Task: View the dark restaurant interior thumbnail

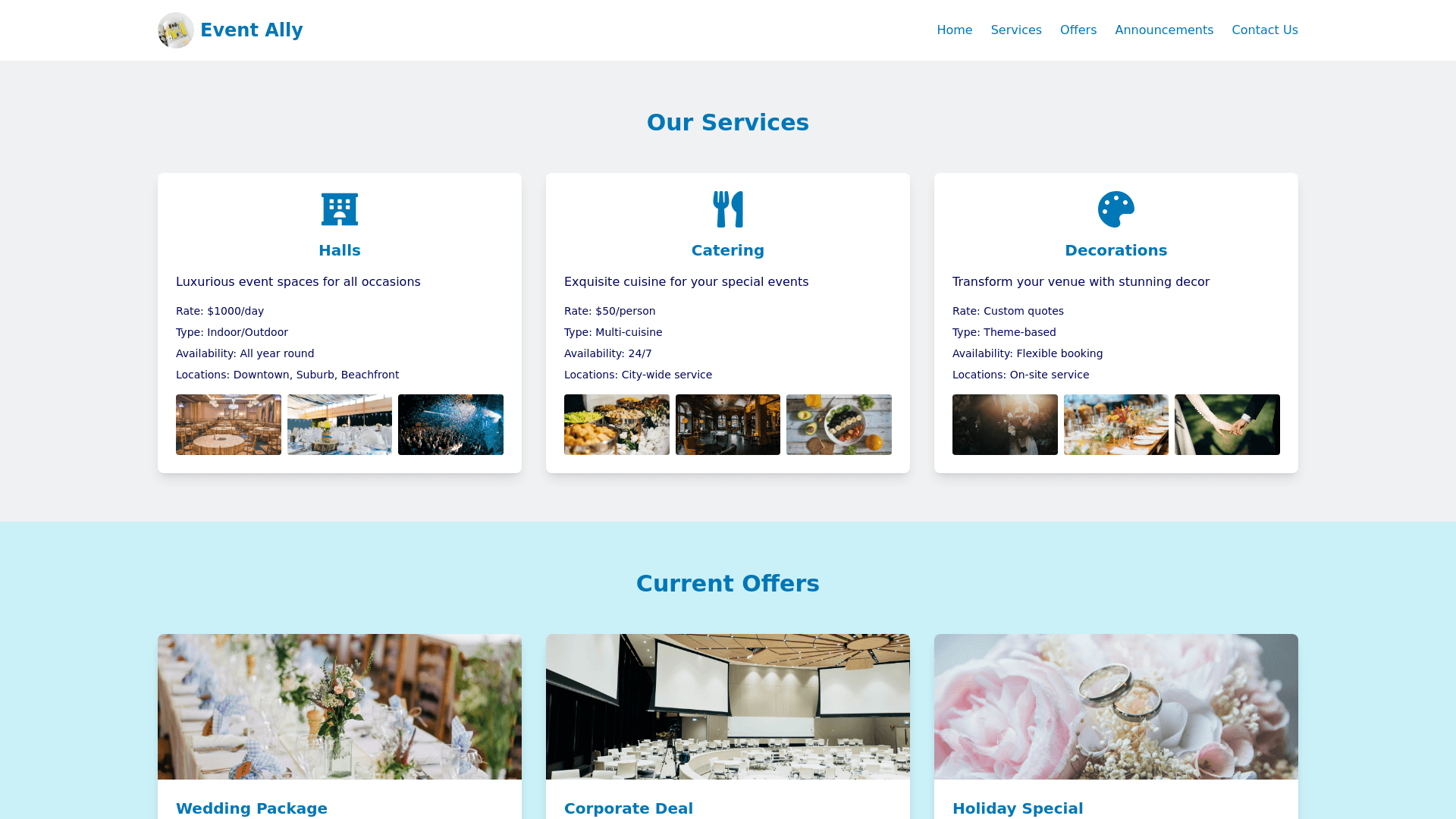Action: tap(727, 425)
